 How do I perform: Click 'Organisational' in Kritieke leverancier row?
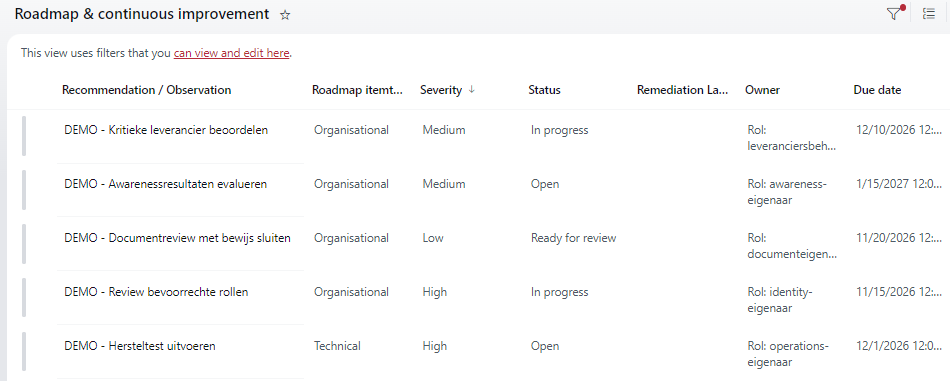(x=351, y=130)
